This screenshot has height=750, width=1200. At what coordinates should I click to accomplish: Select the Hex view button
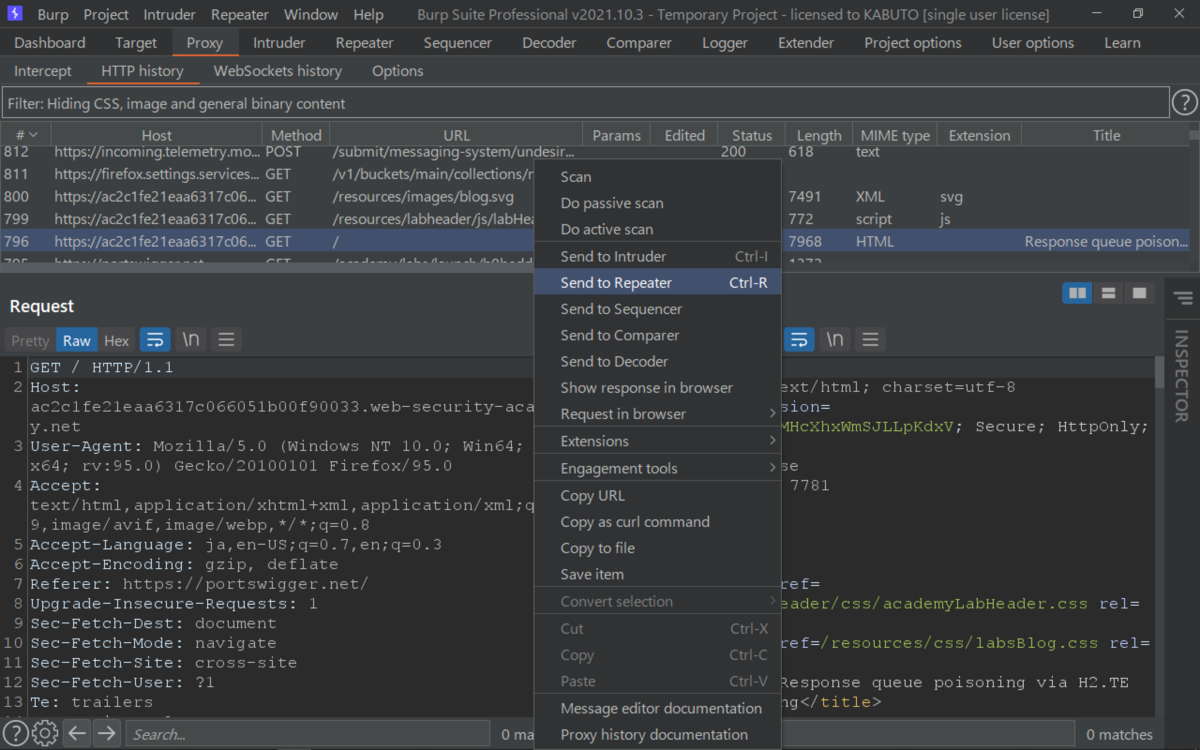coord(117,341)
